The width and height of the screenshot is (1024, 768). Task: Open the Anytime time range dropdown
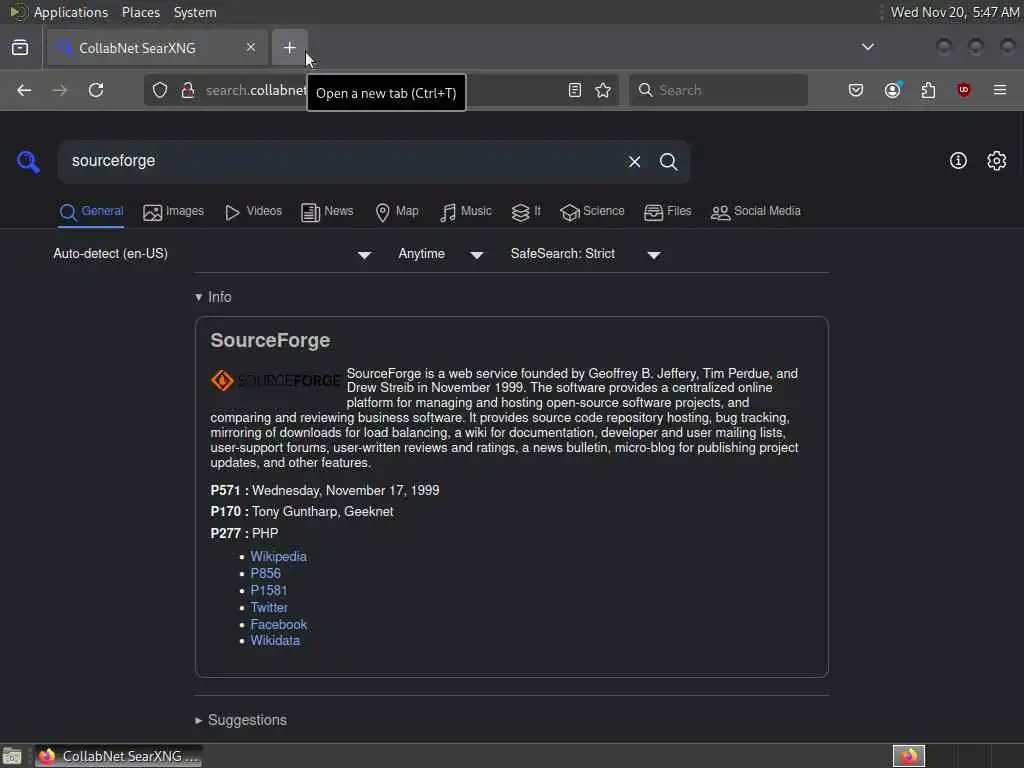pos(441,254)
